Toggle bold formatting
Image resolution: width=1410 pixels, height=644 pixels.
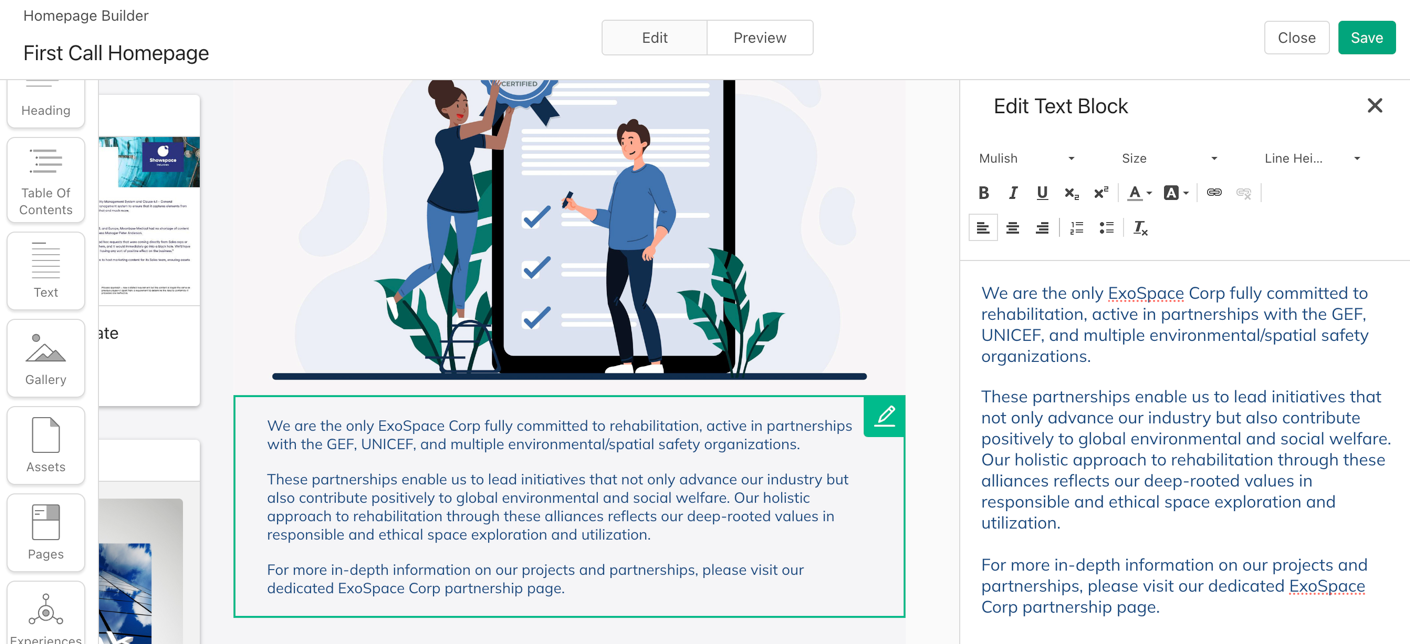click(x=983, y=193)
